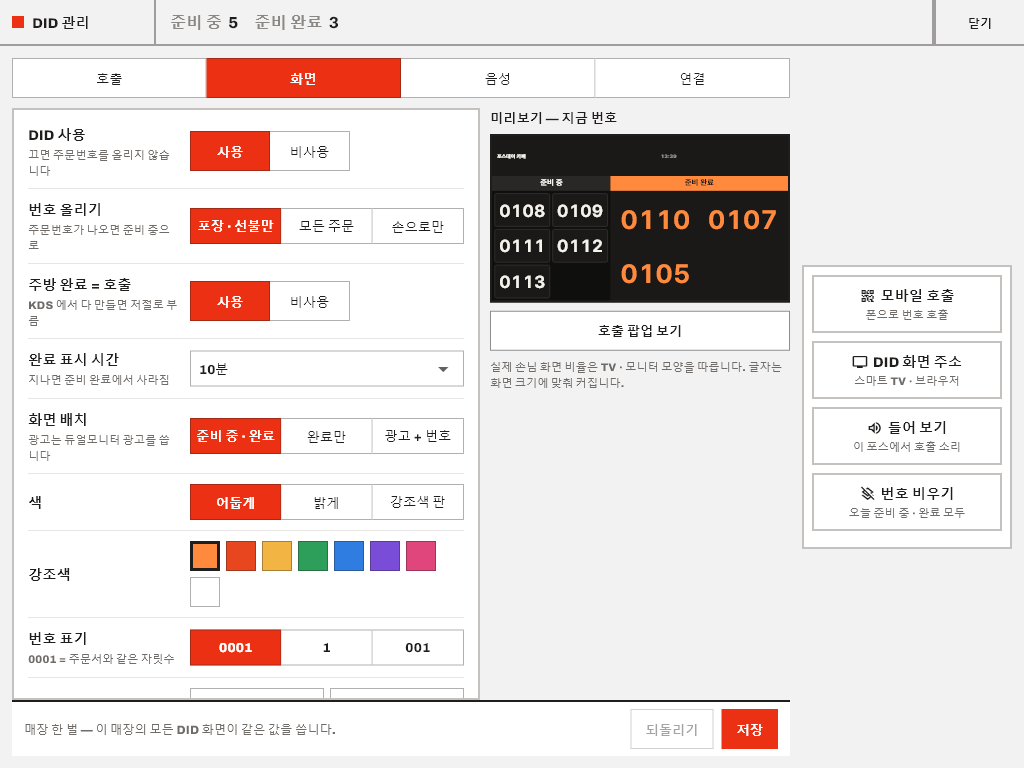Click the 번호 비우기 eraser icon

click(x=867, y=493)
